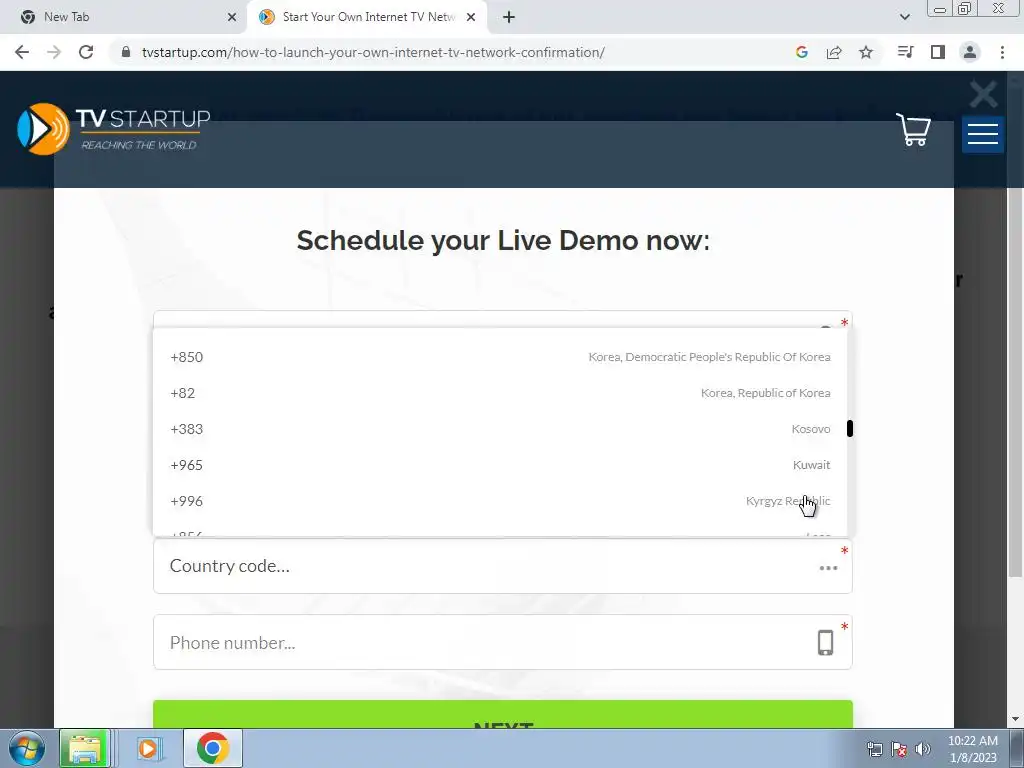The height and width of the screenshot is (768, 1024).
Task: Open File Explorer from taskbar
Action: [84, 748]
